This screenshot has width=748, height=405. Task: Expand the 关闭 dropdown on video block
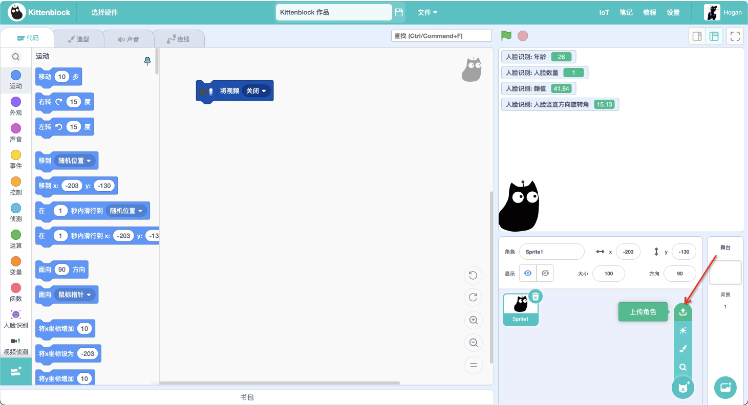pos(257,91)
